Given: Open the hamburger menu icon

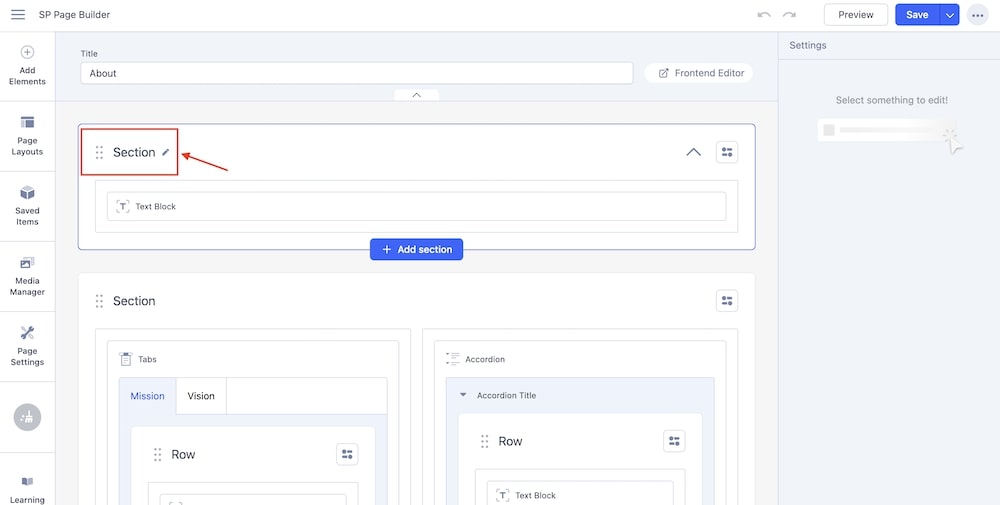Looking at the screenshot, I should point(18,15).
